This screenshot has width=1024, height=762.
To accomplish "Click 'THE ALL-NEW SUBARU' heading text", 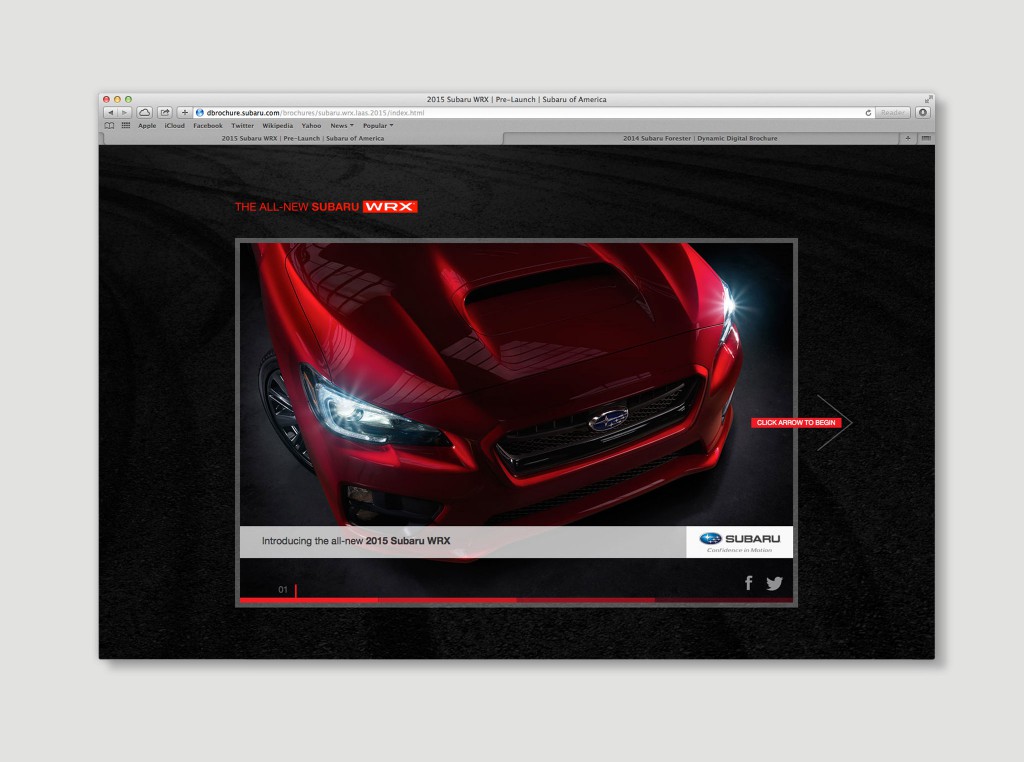I will tap(296, 206).
